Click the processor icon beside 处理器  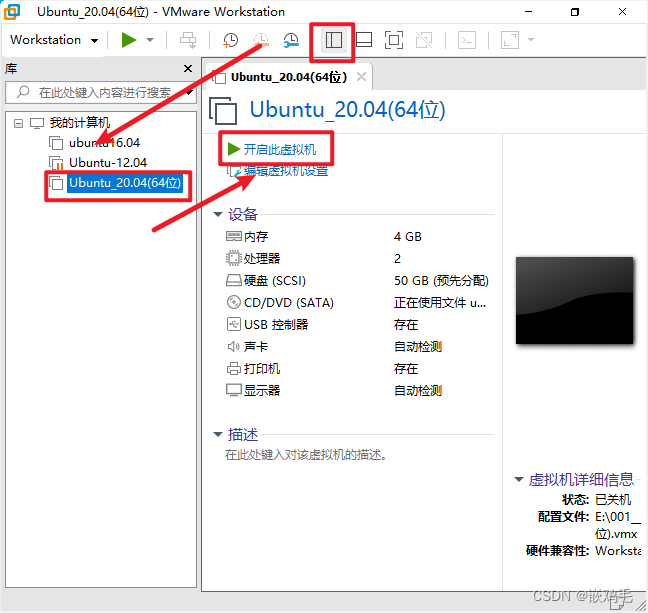(x=233, y=258)
